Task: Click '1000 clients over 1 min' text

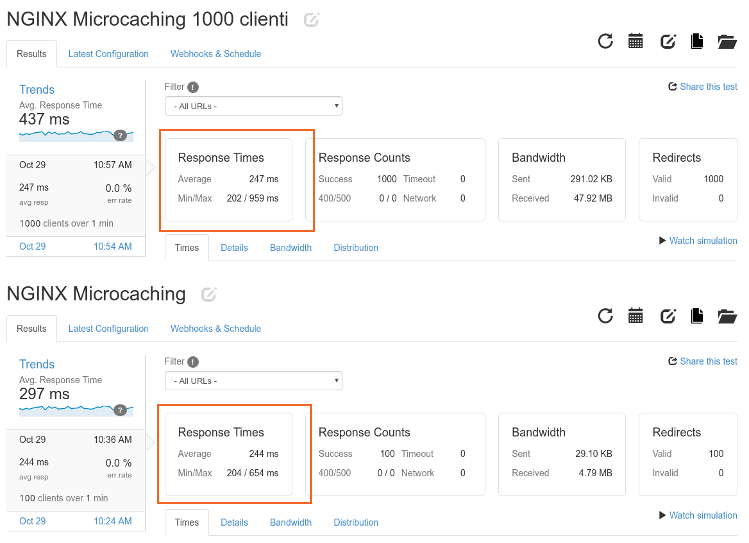Action: pyautogui.click(x=66, y=224)
